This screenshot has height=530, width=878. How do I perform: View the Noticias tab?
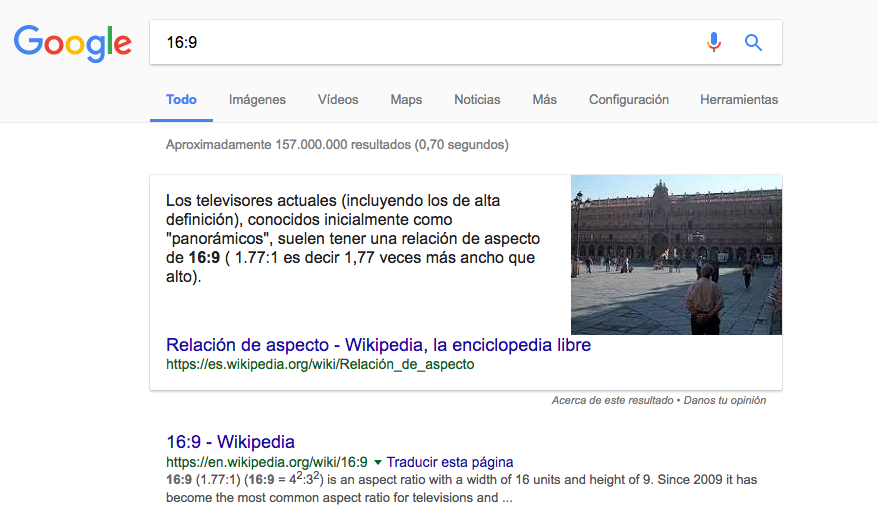pyautogui.click(x=477, y=100)
